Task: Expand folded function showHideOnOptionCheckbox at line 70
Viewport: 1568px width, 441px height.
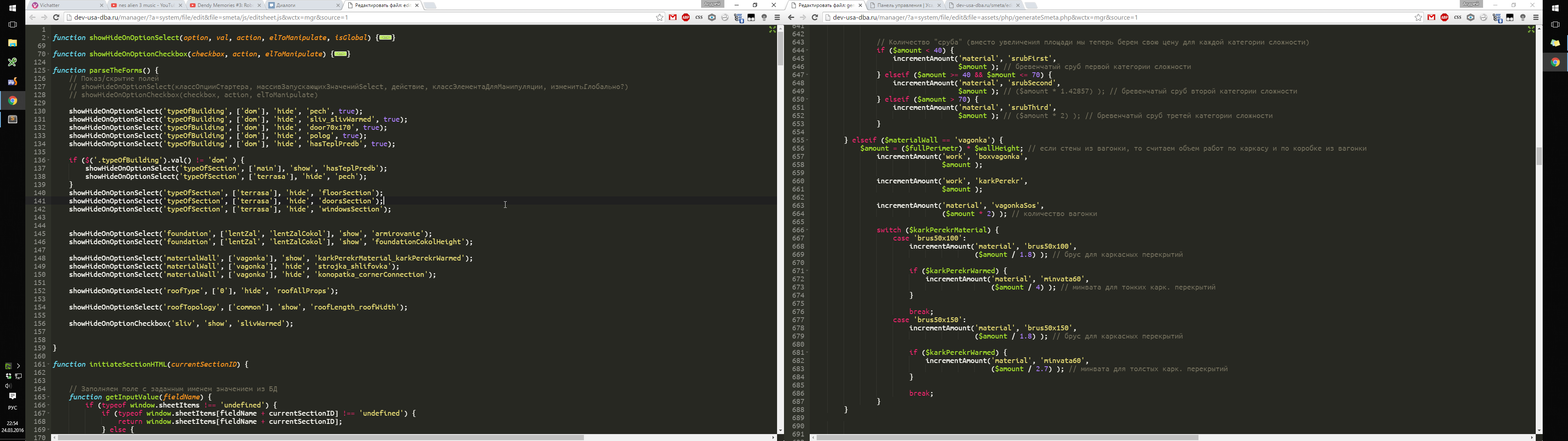Action: point(48,54)
